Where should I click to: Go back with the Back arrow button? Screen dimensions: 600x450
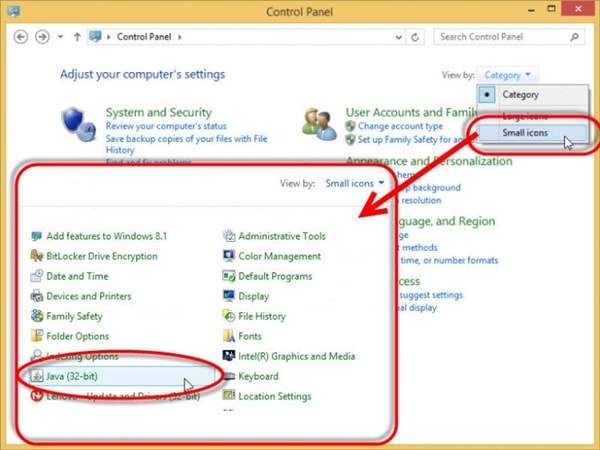tap(21, 37)
